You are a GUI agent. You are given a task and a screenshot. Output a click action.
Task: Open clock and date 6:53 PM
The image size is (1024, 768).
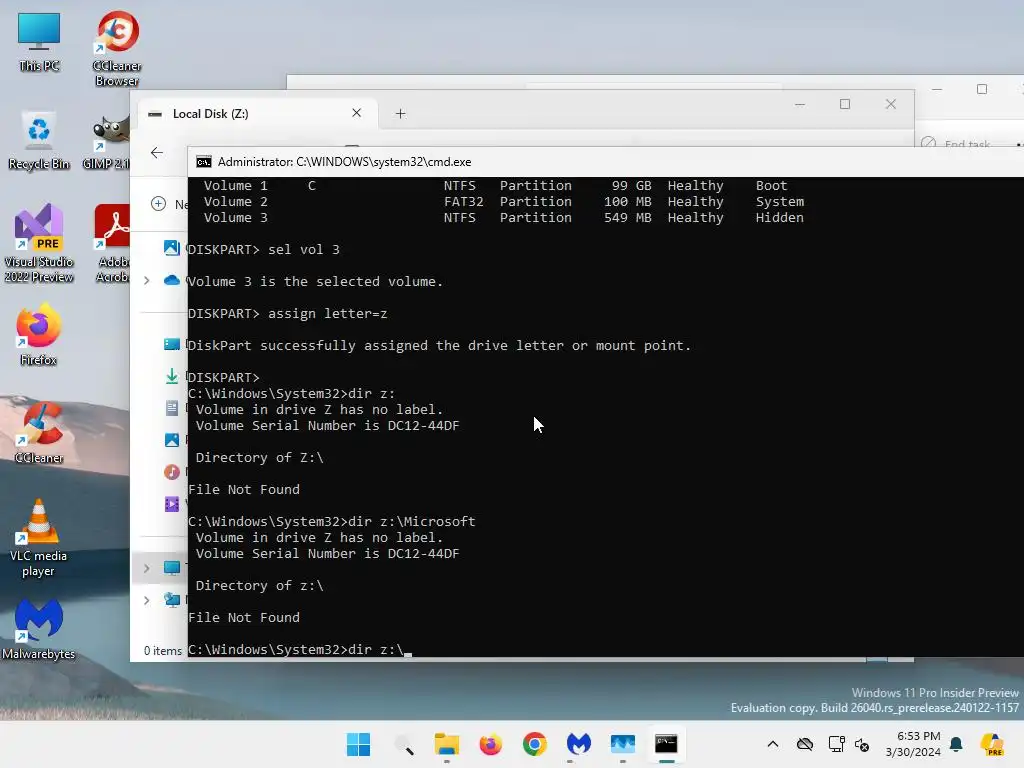click(913, 744)
